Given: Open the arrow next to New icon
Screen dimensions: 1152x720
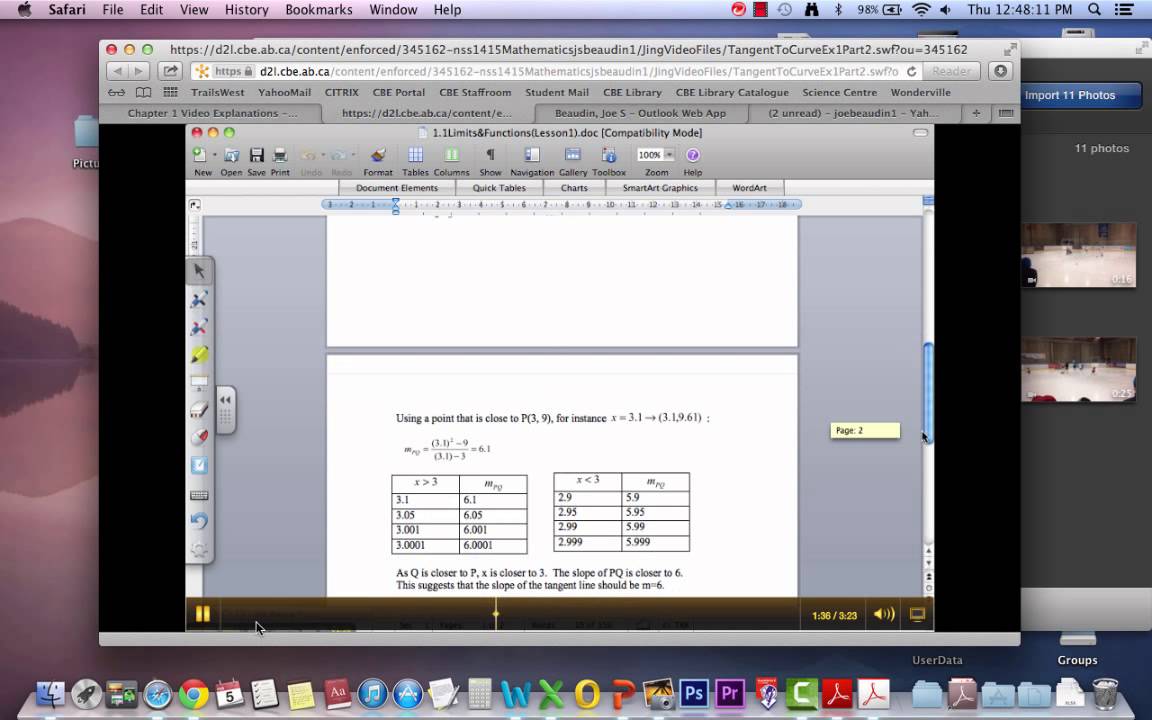Looking at the screenshot, I should 215,155.
